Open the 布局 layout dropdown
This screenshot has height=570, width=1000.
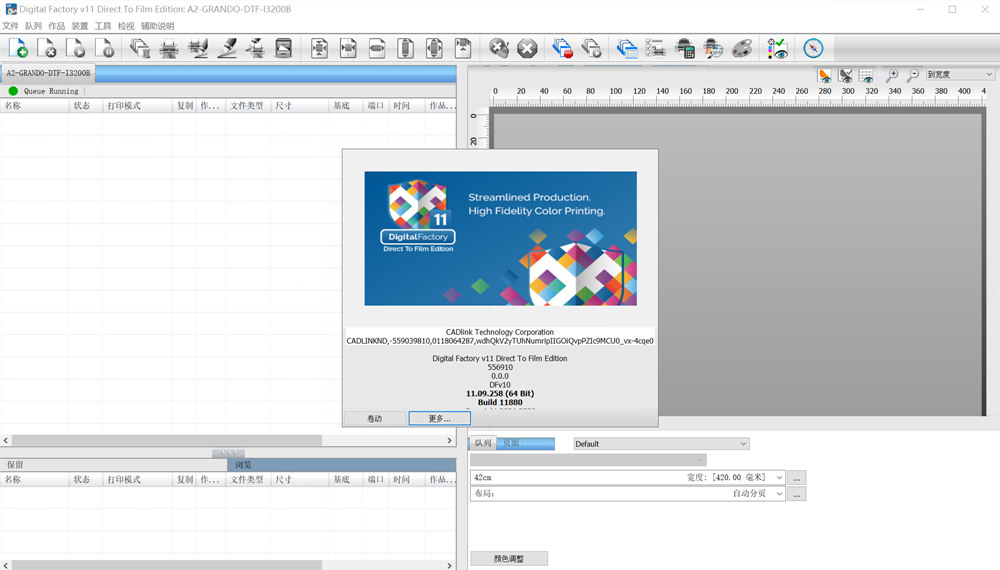coord(628,493)
